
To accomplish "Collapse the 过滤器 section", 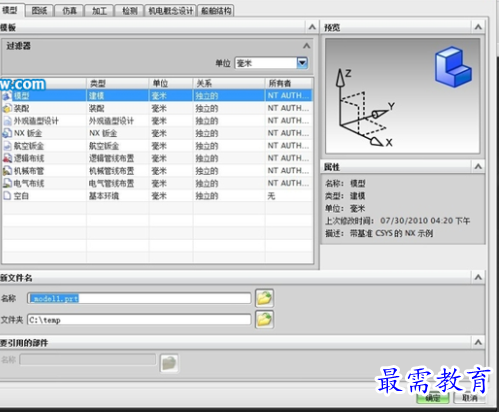I will (x=306, y=46).
